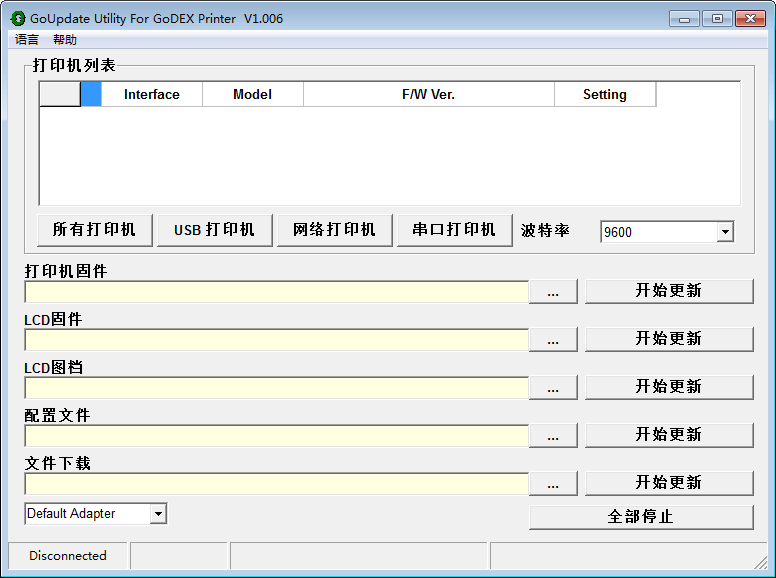The width and height of the screenshot is (776, 578).
Task: Browse for 配置文件 with ... button
Action: 553,435
